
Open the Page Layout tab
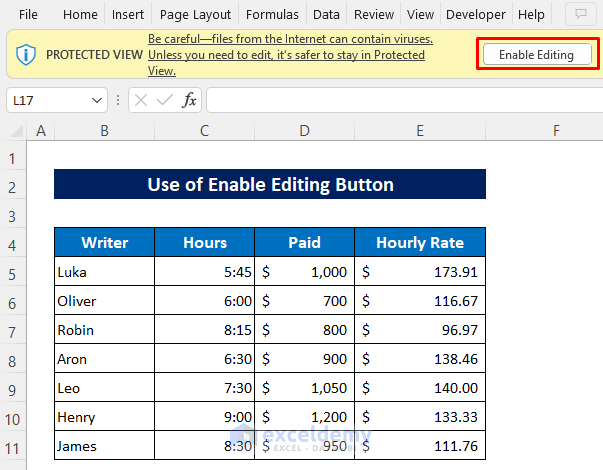(195, 15)
